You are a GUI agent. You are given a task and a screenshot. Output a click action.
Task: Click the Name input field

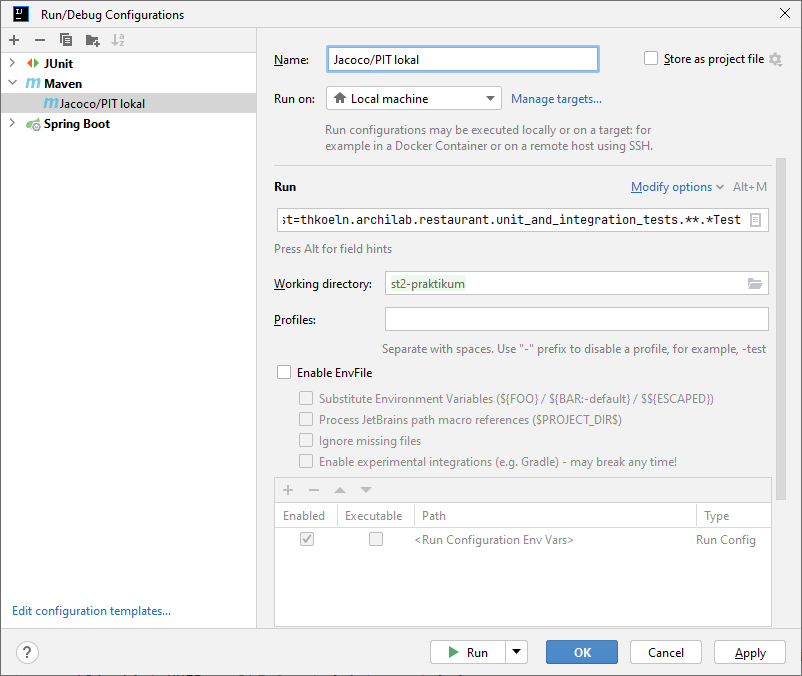[x=462, y=59]
